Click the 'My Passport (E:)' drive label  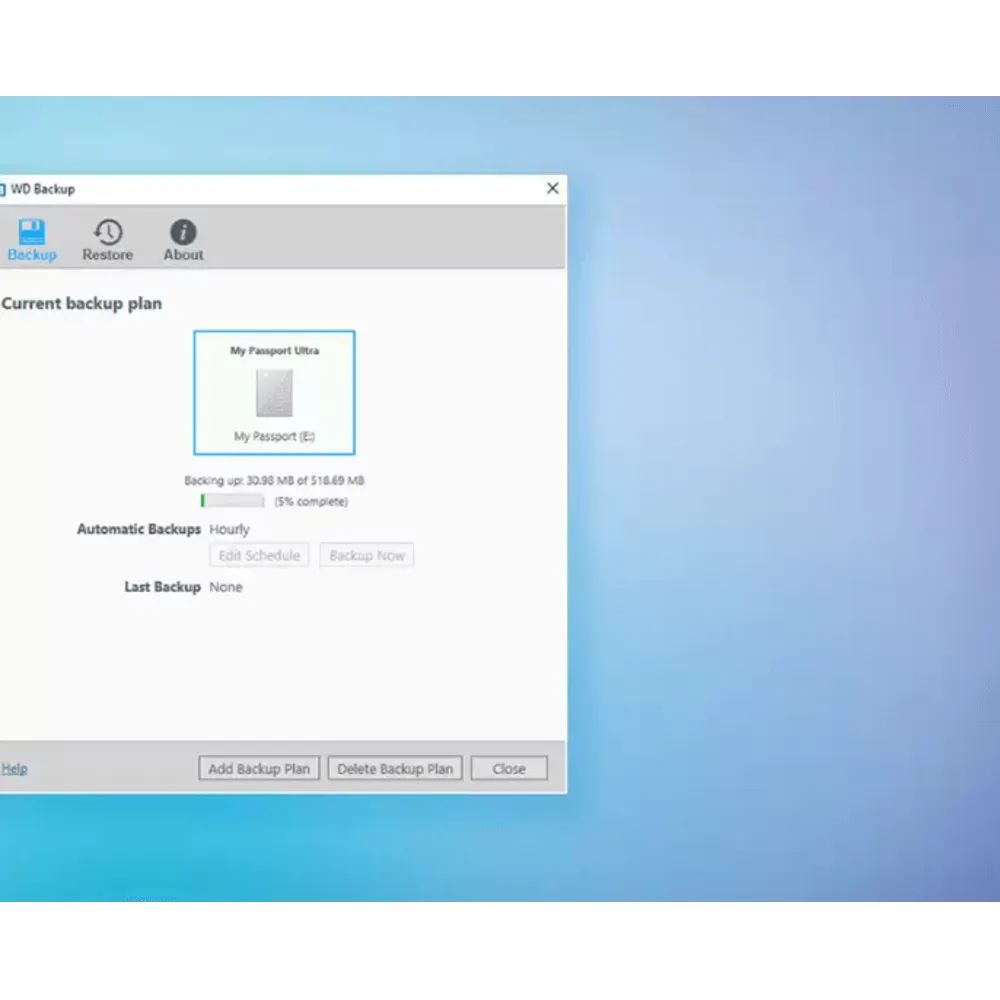(x=274, y=436)
